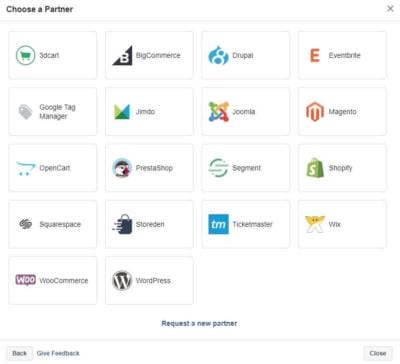Click the Eventbrite E logo
The height and width of the screenshot is (364, 400).
pyautogui.click(x=315, y=55)
